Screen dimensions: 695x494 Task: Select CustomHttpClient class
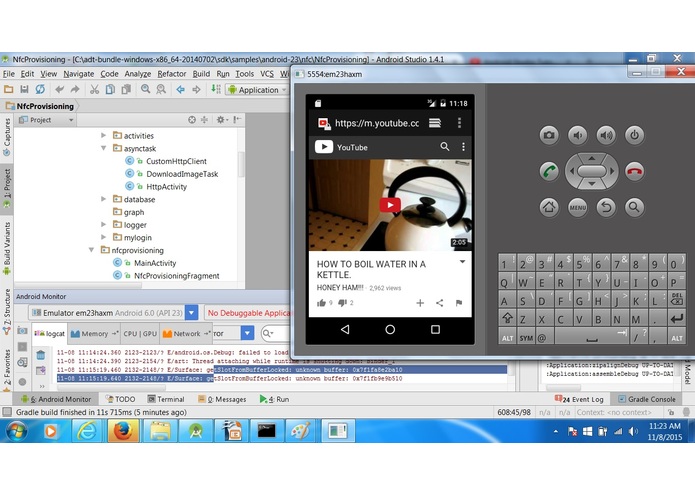[x=176, y=161]
